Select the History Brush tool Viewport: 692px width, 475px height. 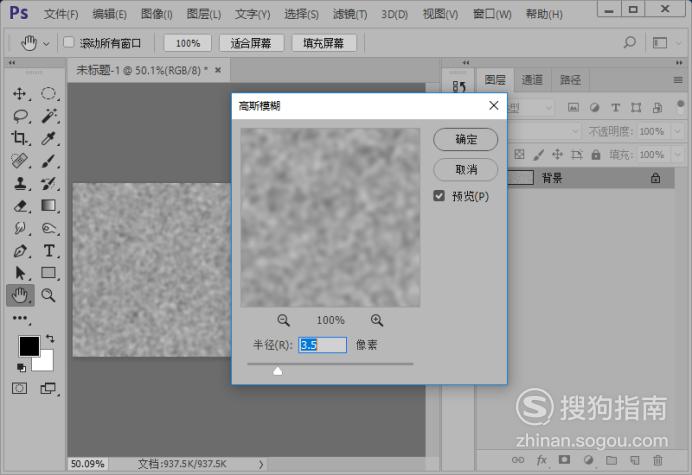48,183
